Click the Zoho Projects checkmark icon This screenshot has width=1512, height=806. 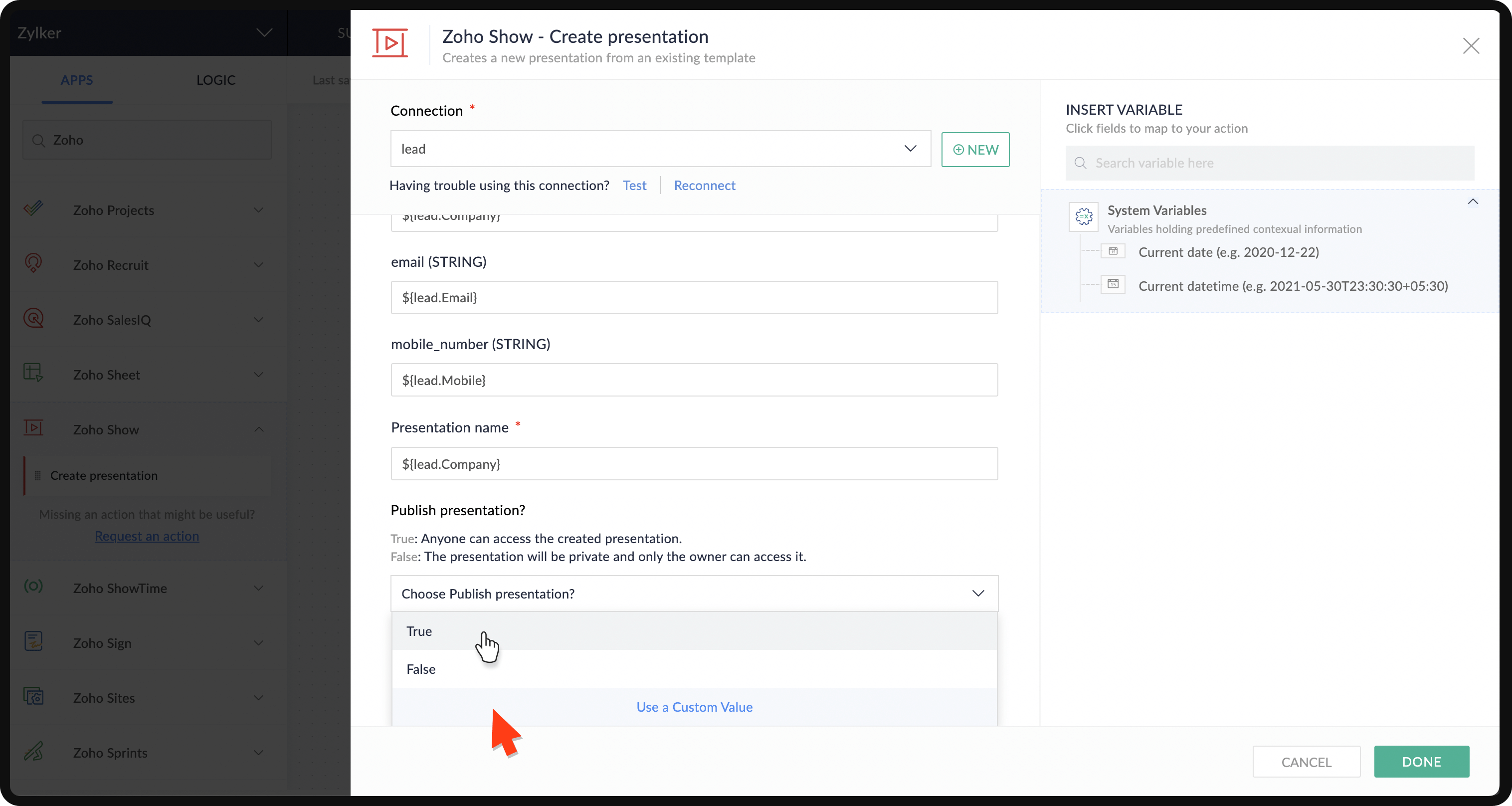33,208
